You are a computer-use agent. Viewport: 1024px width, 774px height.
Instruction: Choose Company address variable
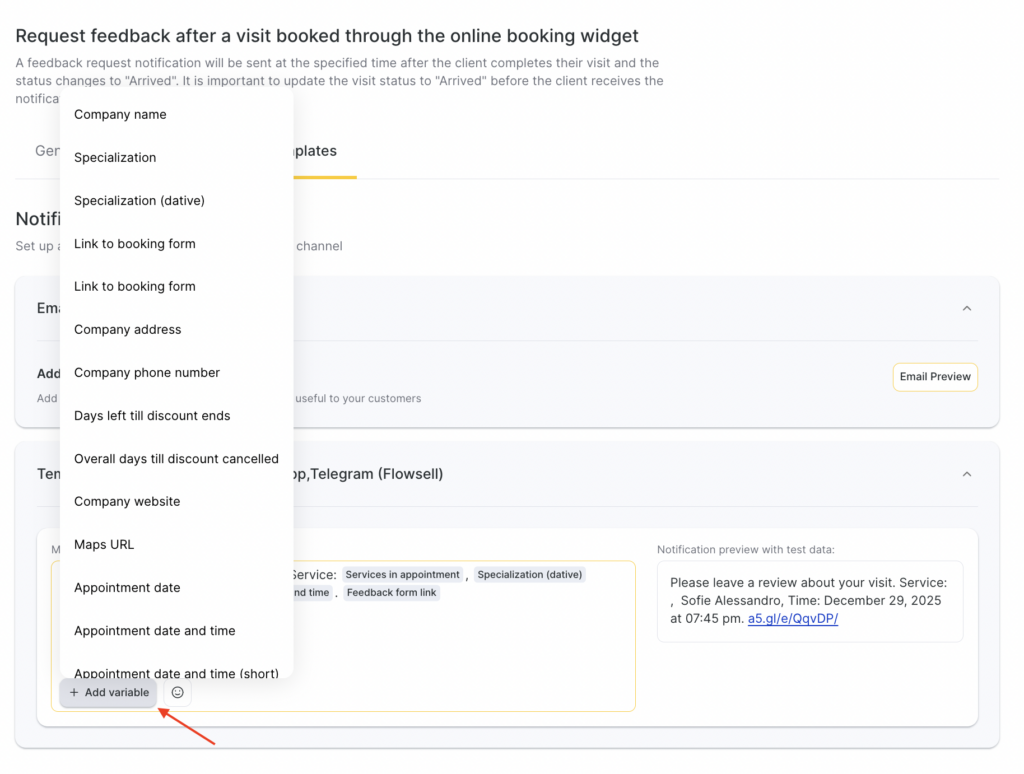[x=128, y=329]
